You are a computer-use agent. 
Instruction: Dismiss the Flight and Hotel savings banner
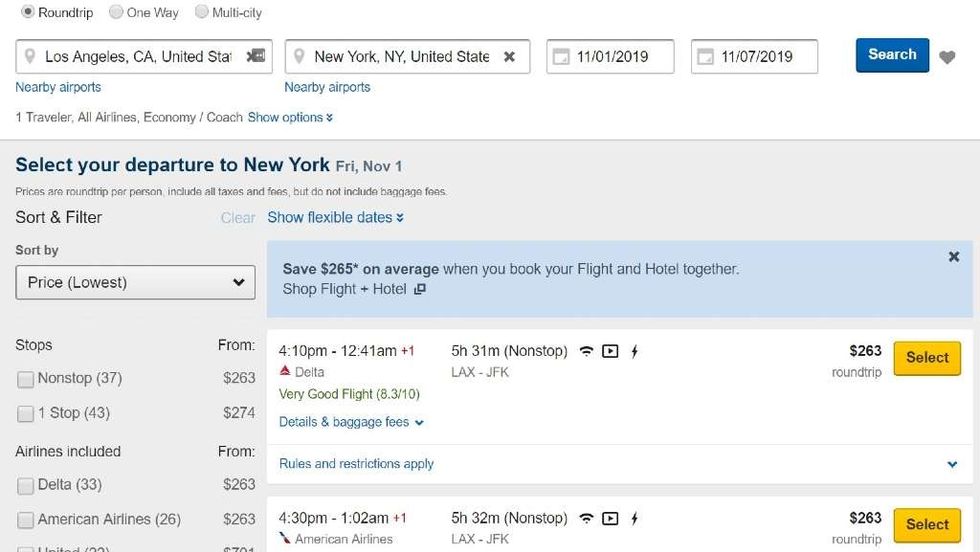954,256
